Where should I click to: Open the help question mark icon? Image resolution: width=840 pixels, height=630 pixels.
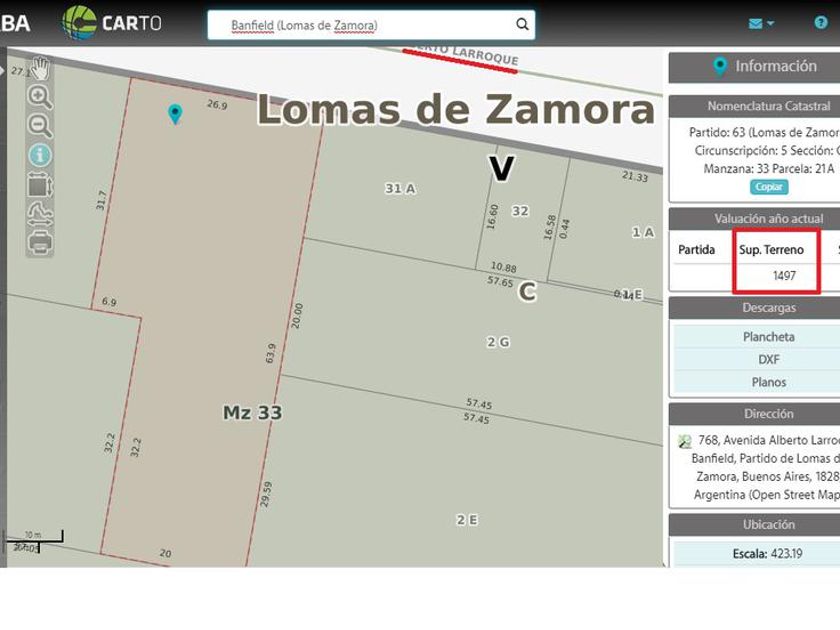coord(820,22)
